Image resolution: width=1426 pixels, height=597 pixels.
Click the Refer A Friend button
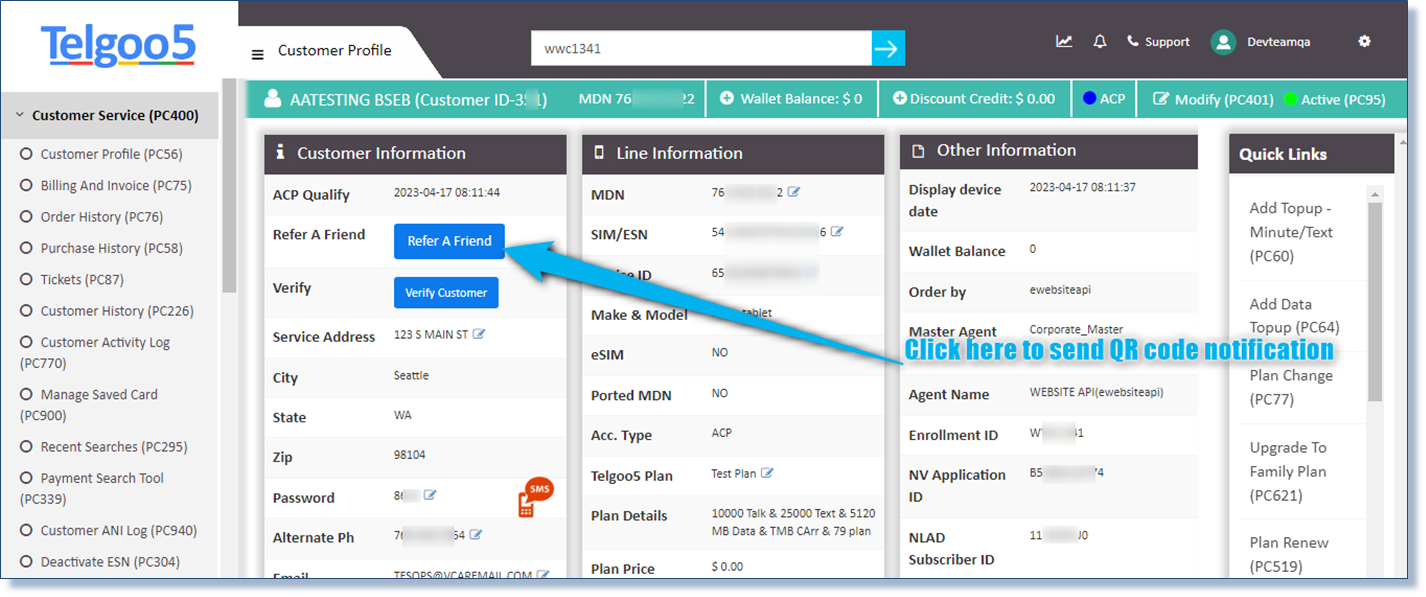coord(448,241)
